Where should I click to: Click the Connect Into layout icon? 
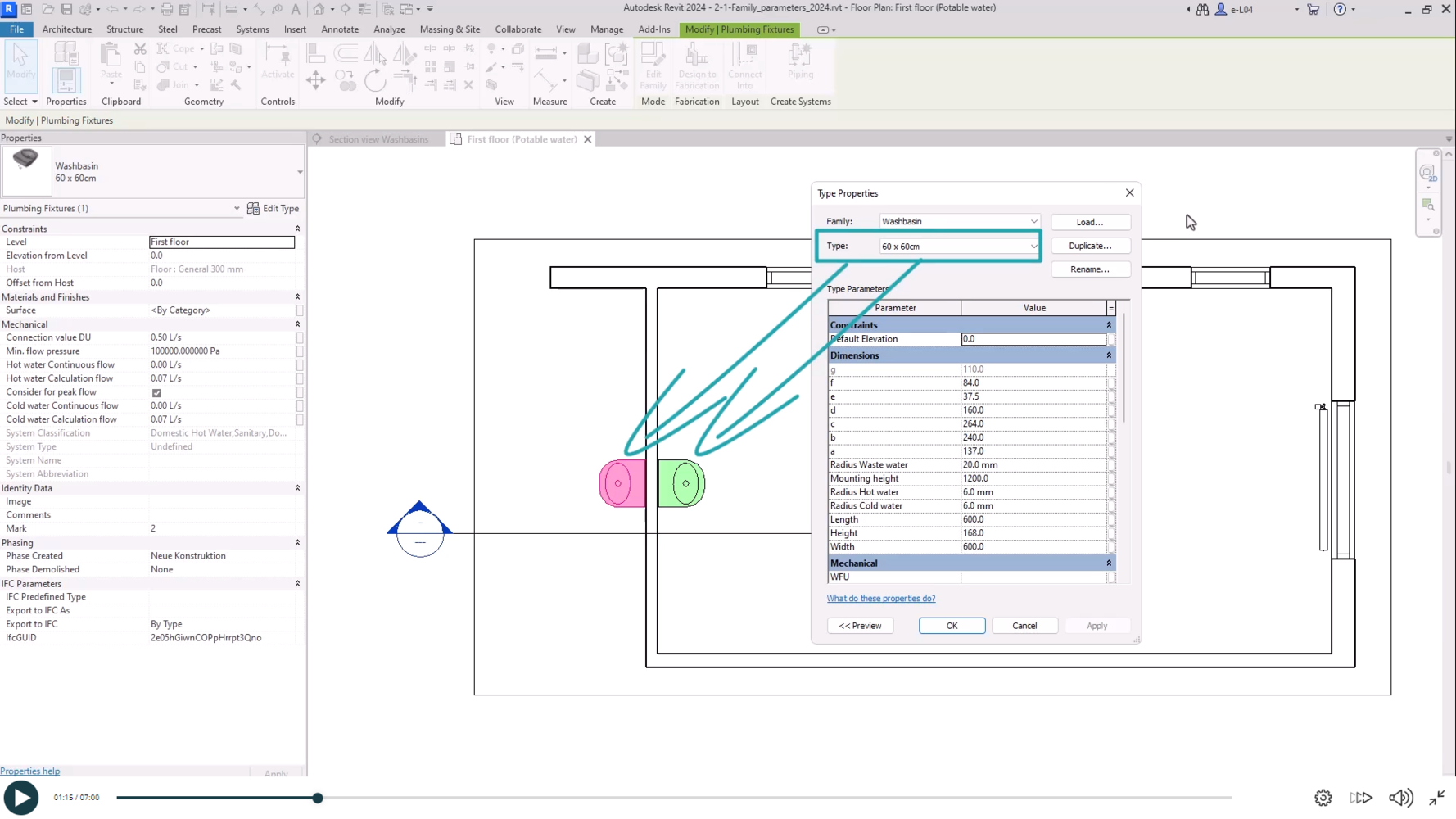click(744, 66)
